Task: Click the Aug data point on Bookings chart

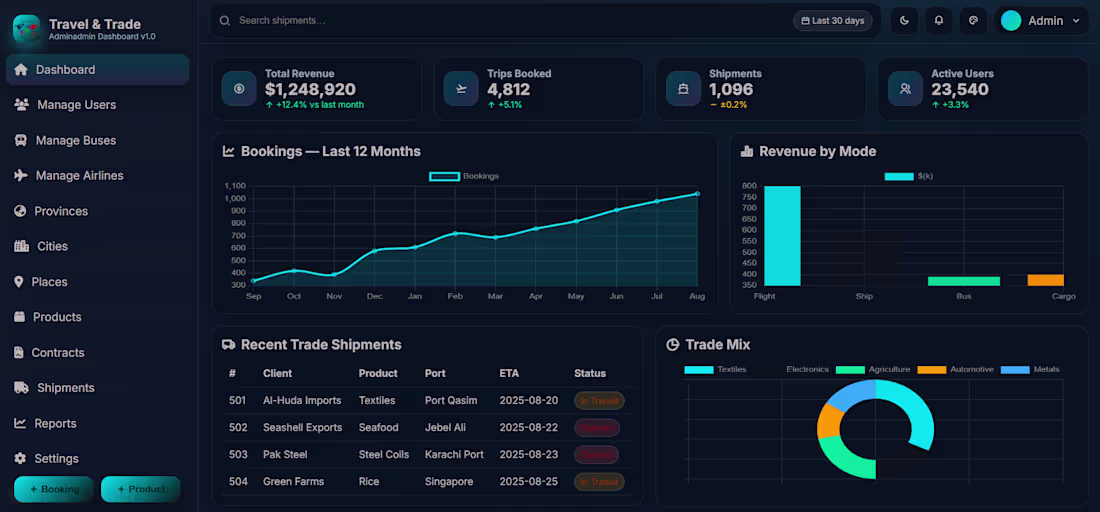Action: pos(697,194)
